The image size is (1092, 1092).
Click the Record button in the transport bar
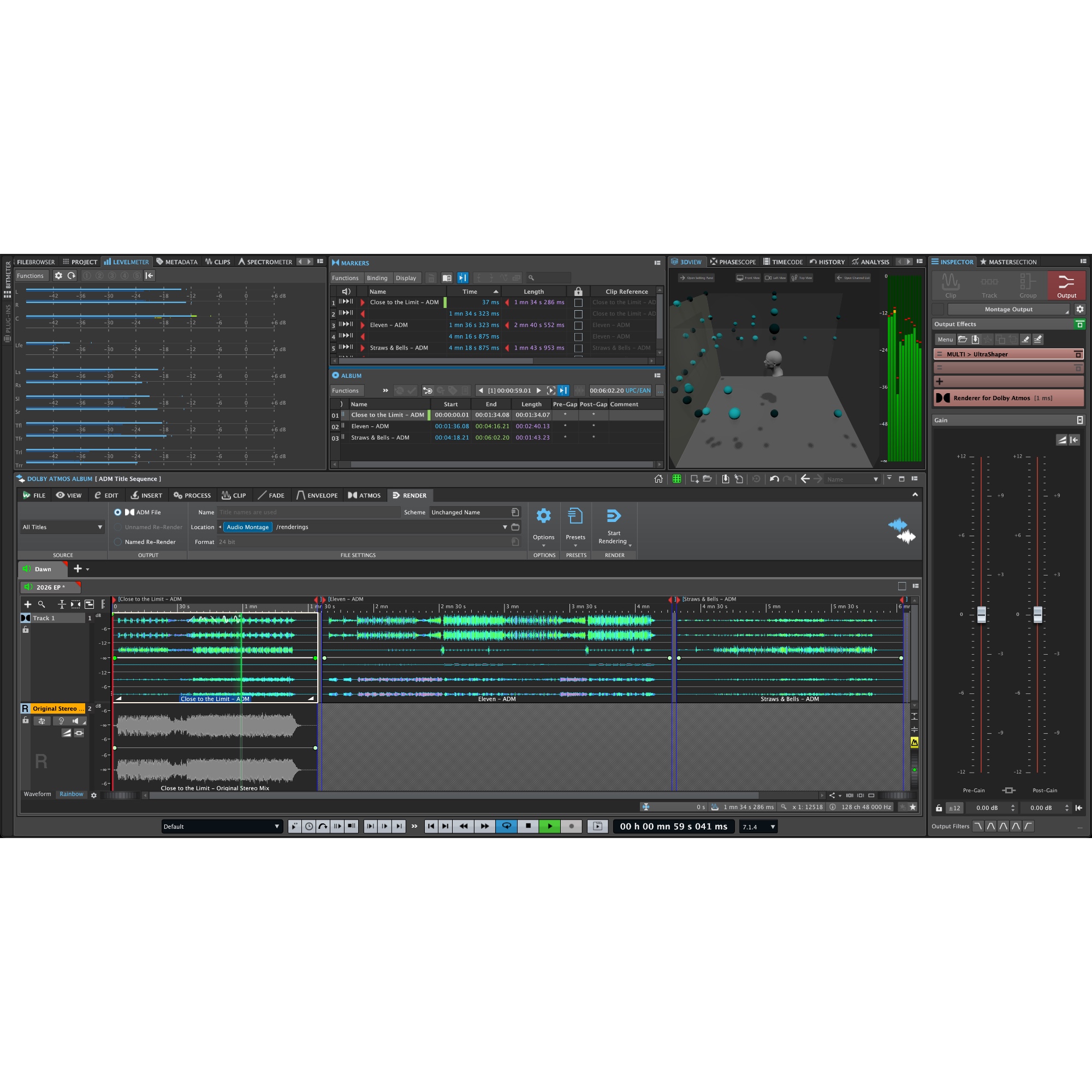(x=572, y=826)
